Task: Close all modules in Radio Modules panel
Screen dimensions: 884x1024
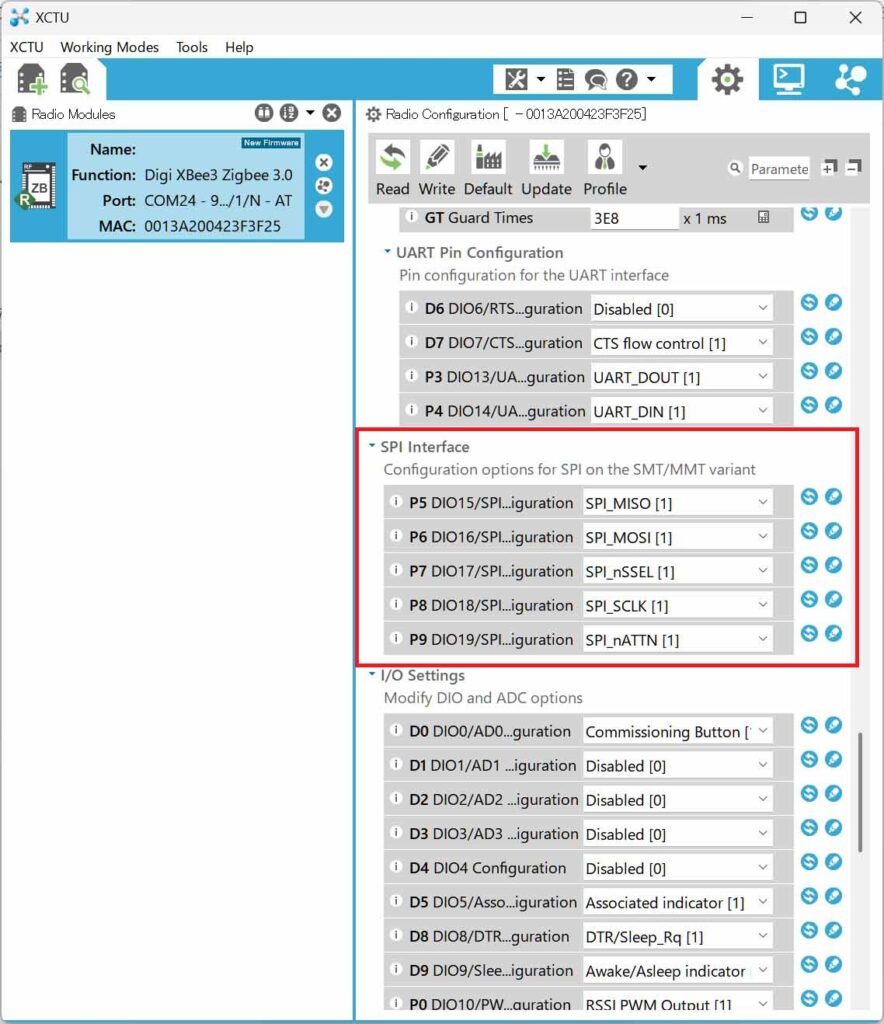Action: [x=332, y=113]
